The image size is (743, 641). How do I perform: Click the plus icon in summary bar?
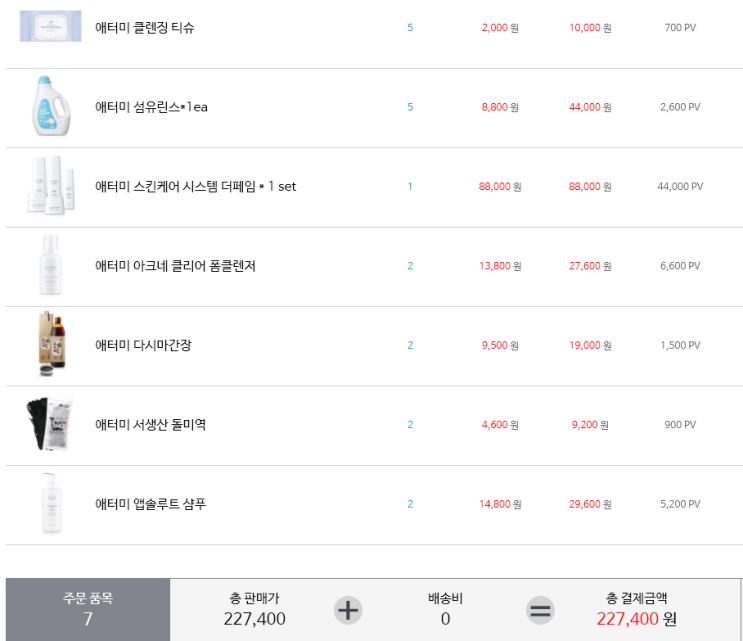pyautogui.click(x=348, y=610)
